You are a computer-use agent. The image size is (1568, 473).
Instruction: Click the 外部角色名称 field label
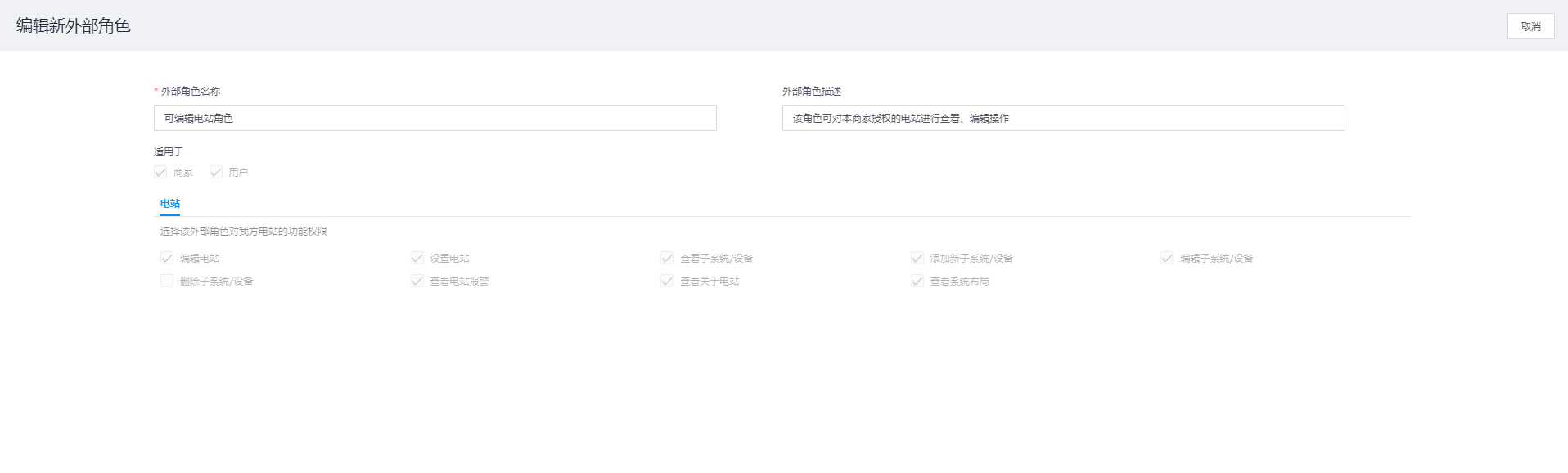click(x=190, y=92)
